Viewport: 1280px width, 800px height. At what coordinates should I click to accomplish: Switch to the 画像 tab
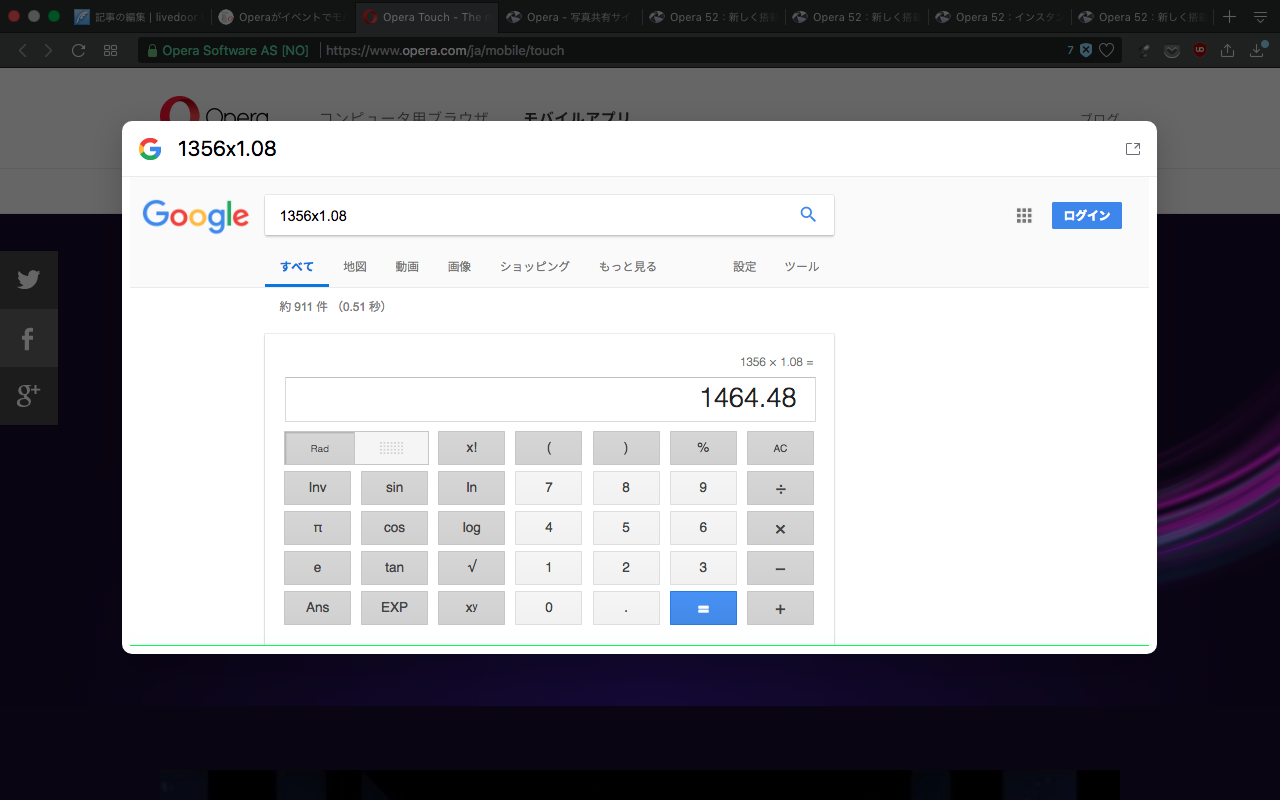(x=459, y=267)
